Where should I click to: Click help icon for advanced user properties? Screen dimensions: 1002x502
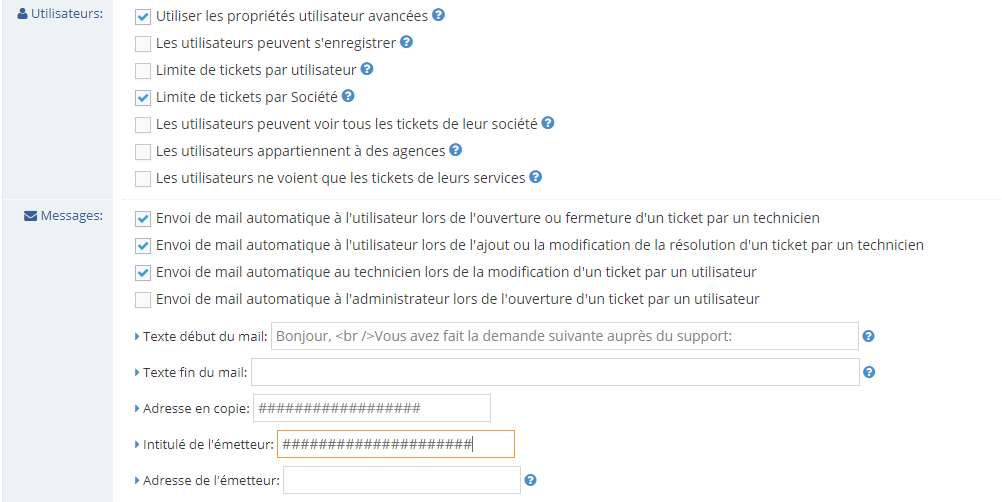coord(439,16)
